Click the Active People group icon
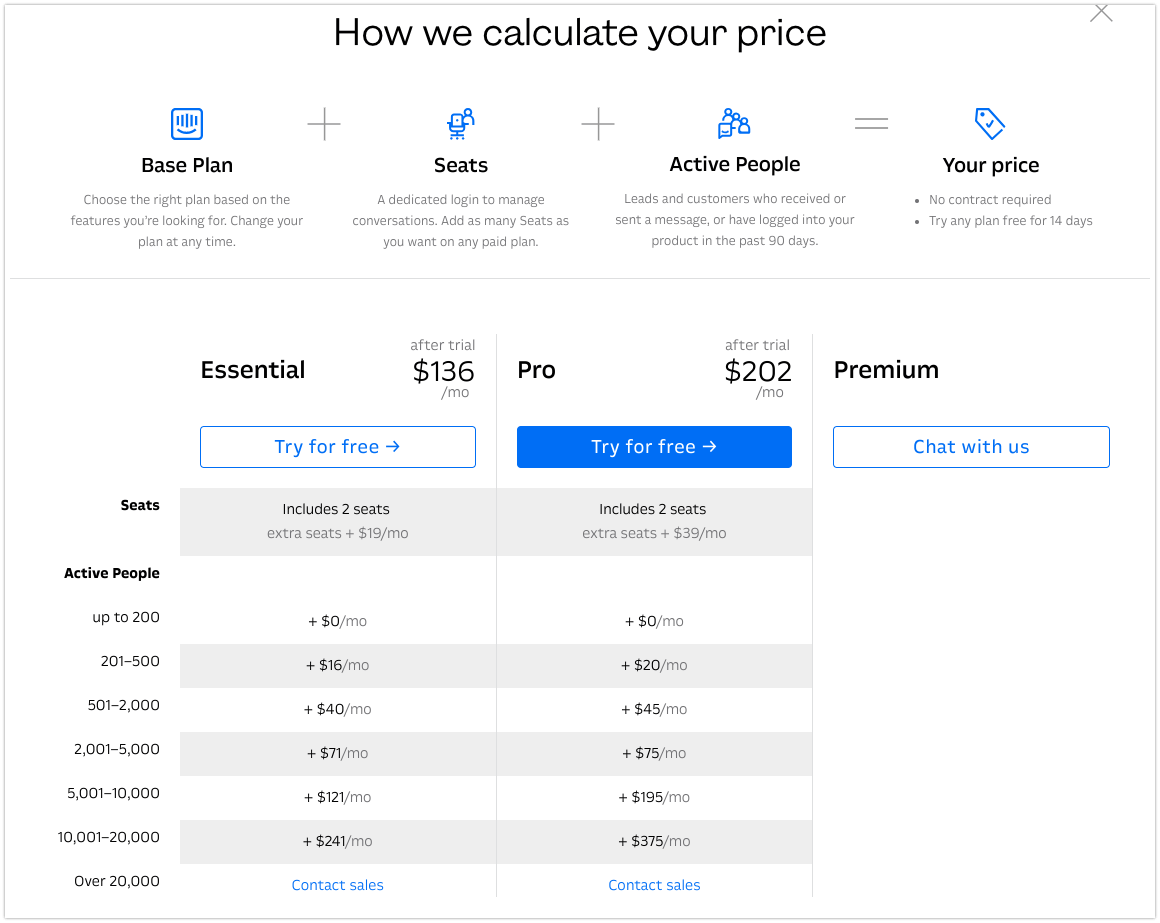 tap(734, 123)
